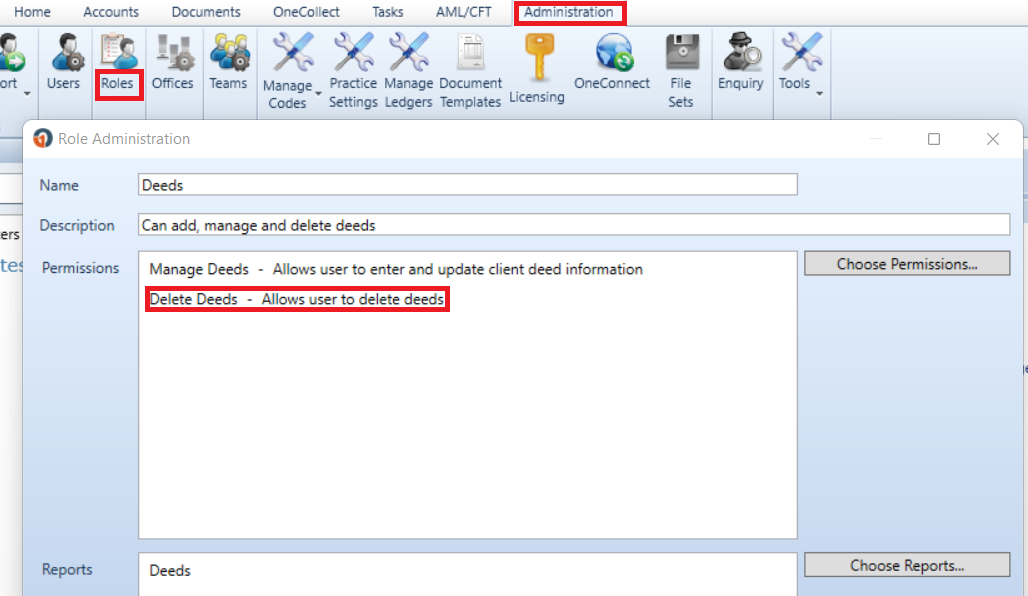The image size is (1028, 596).
Task: Expand the partially visible left ribbon dropdown arrow
Action: (27, 94)
